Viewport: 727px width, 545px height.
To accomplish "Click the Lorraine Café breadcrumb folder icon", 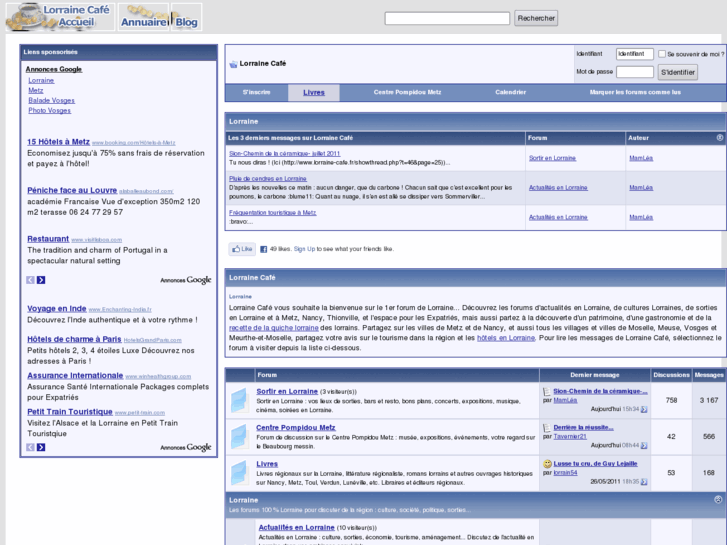I will tap(233, 64).
